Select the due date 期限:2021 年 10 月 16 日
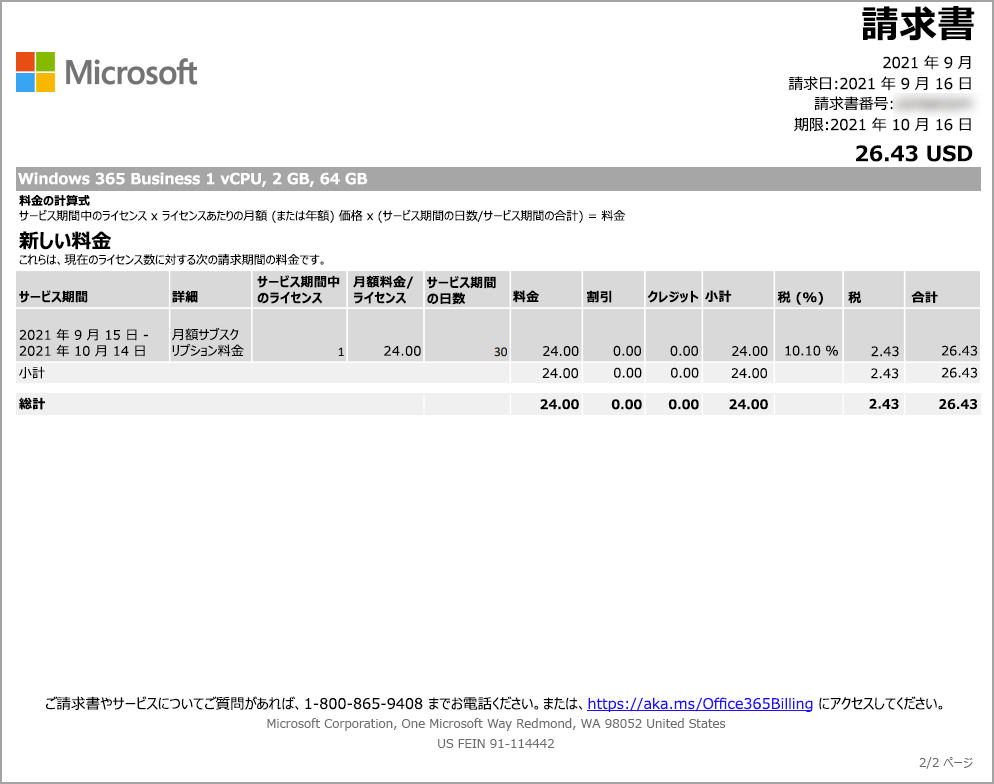Viewport: 994px width, 784px height. click(882, 124)
